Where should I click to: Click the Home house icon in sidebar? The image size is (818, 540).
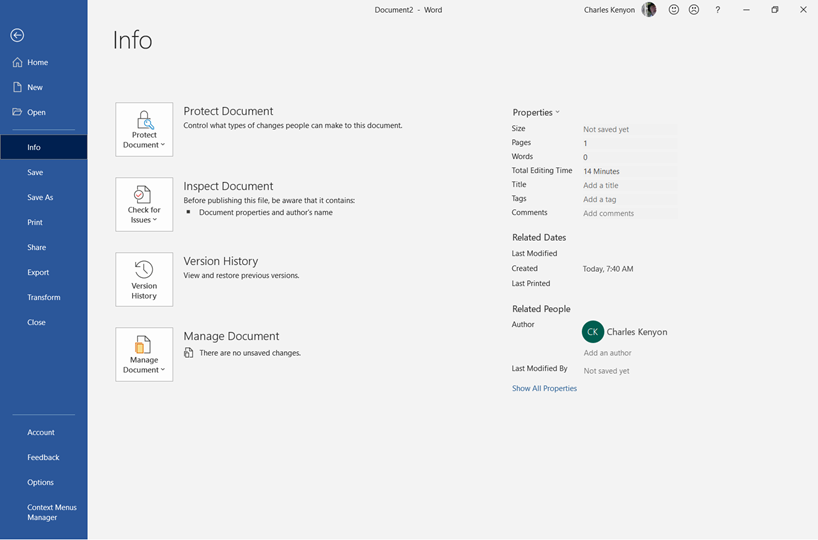tap(17, 62)
